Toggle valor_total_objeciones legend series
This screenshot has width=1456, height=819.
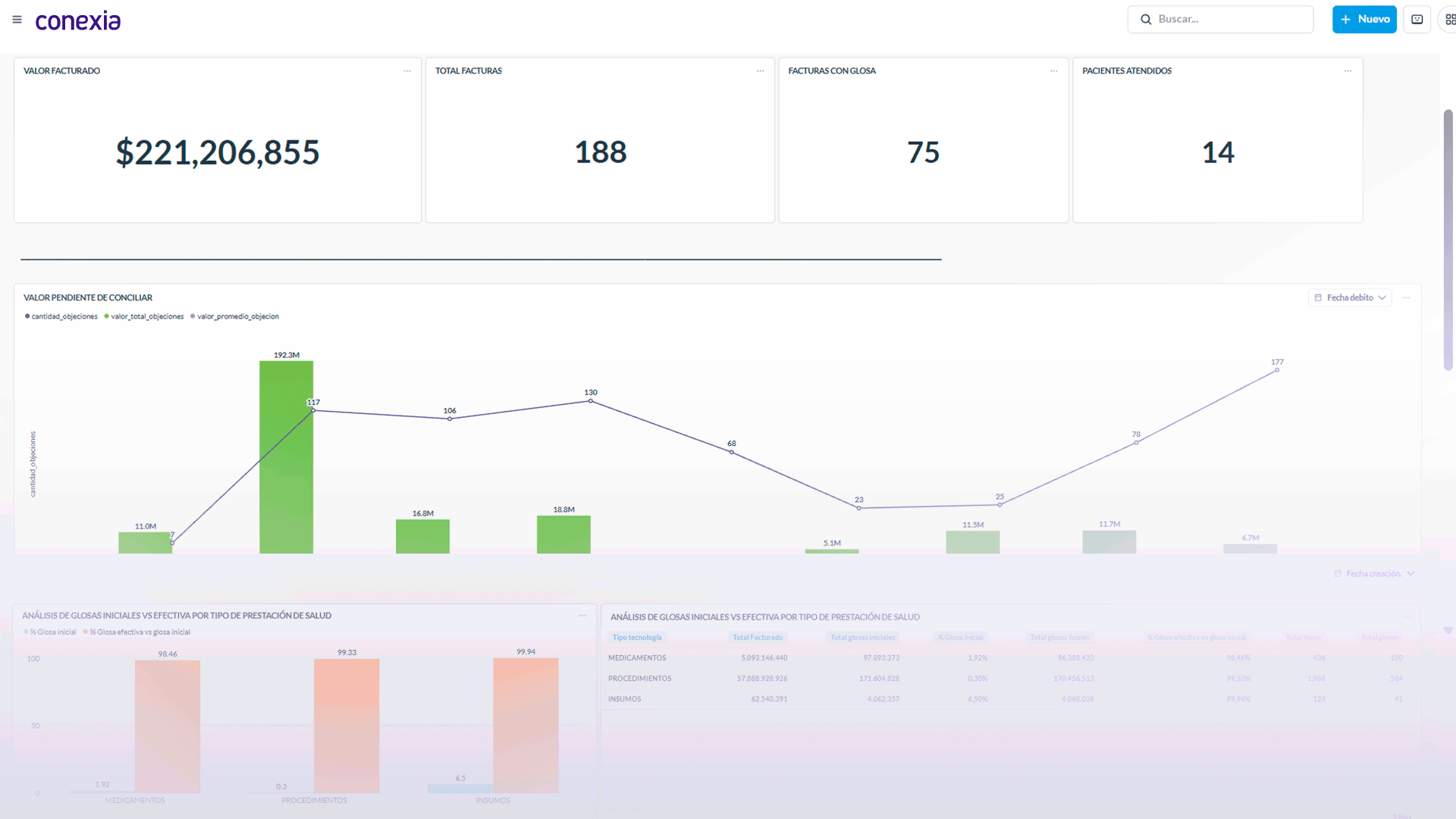click(x=144, y=317)
